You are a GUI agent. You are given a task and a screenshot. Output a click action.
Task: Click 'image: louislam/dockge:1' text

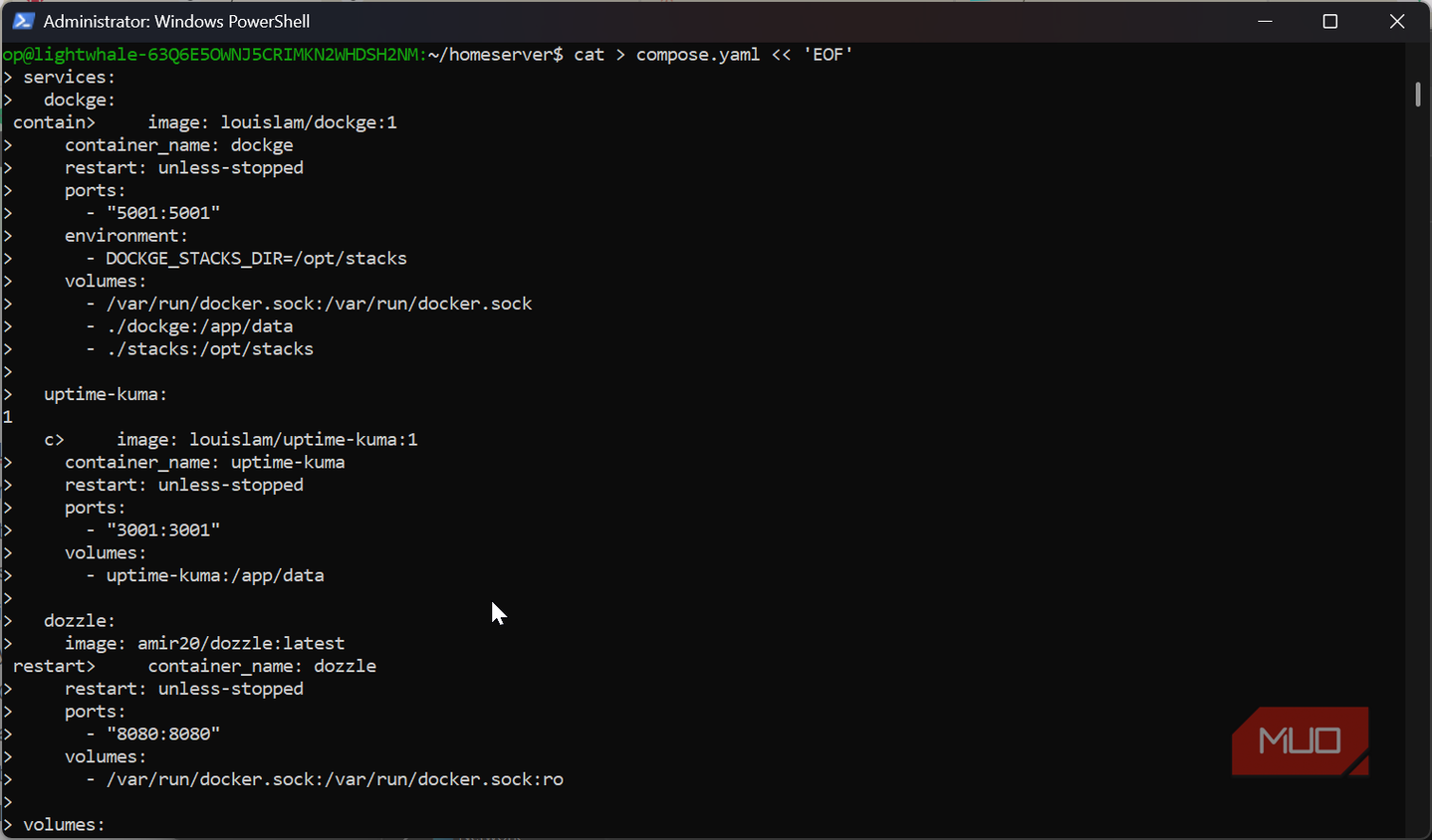272,122
